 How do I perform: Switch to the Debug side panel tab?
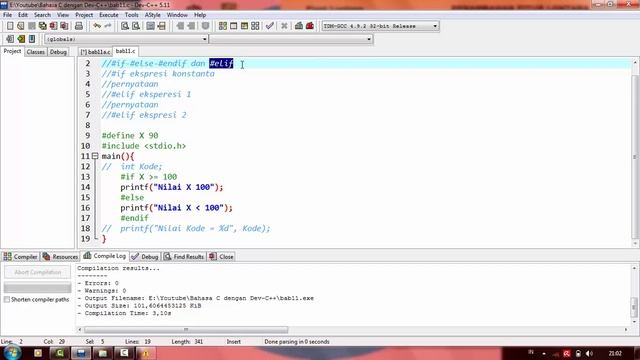[58, 52]
